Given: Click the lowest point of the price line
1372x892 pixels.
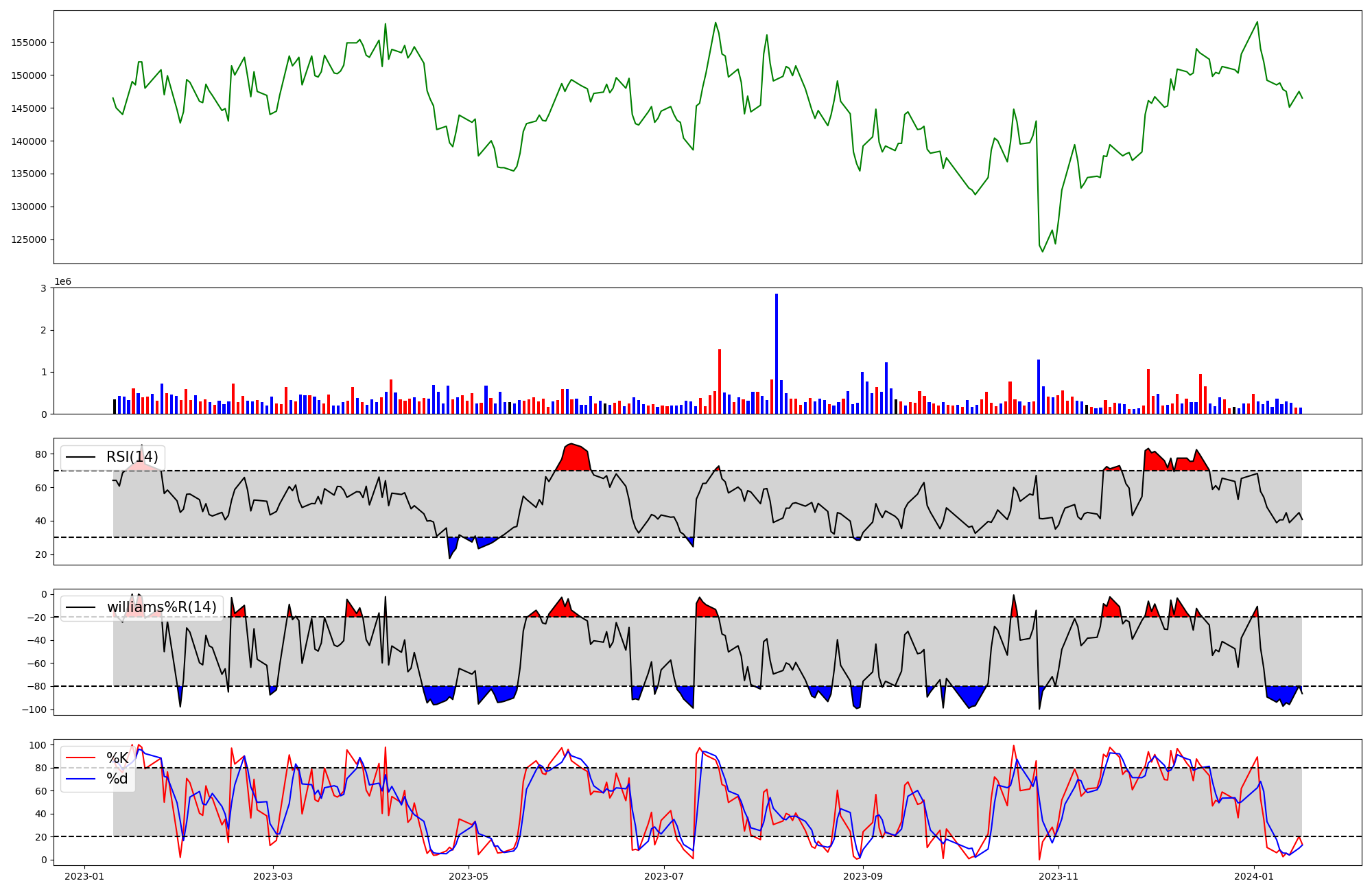Looking at the screenshot, I should pyautogui.click(x=1043, y=252).
